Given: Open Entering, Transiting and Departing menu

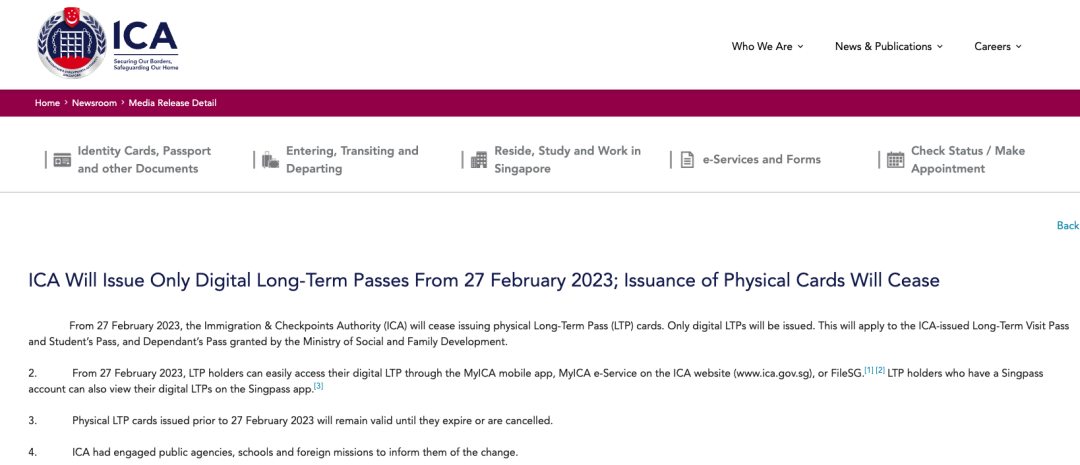Looking at the screenshot, I should point(352,160).
